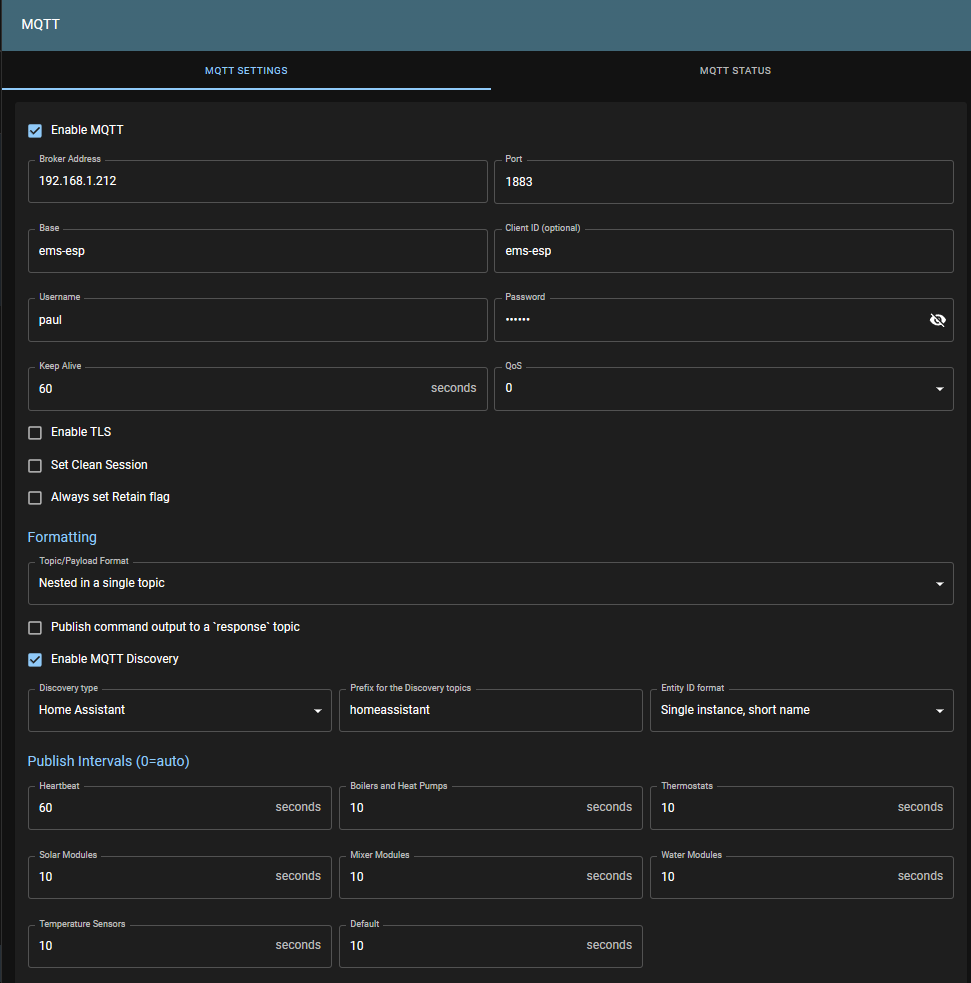Open the Discovery type dropdown arrow
This screenshot has width=971, height=983.
tap(319, 710)
